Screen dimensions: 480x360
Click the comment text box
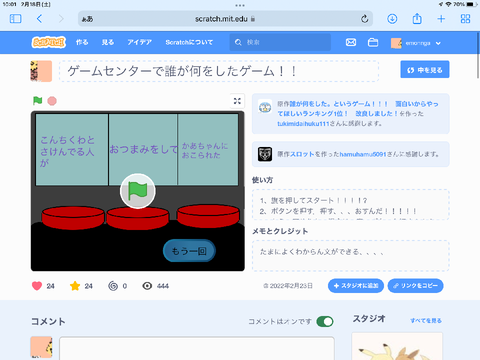(x=197, y=348)
